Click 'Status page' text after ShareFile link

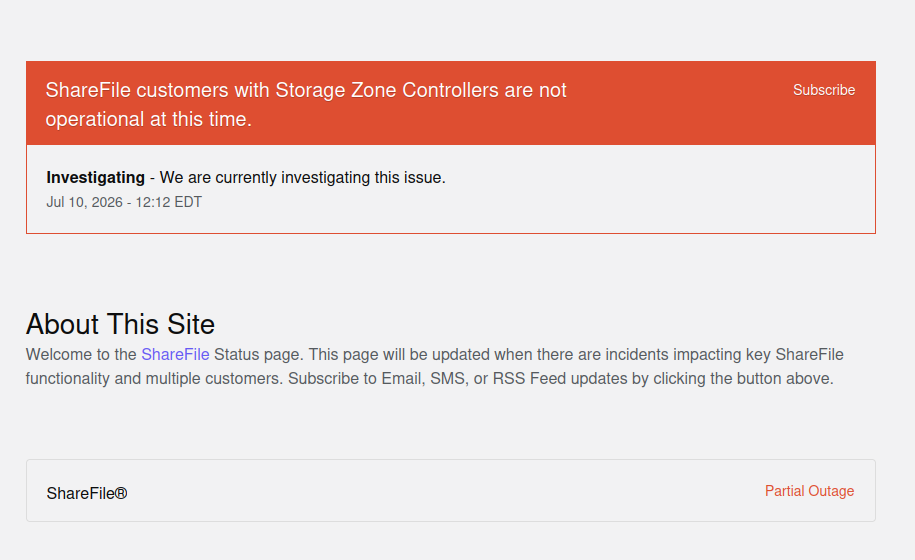point(257,355)
